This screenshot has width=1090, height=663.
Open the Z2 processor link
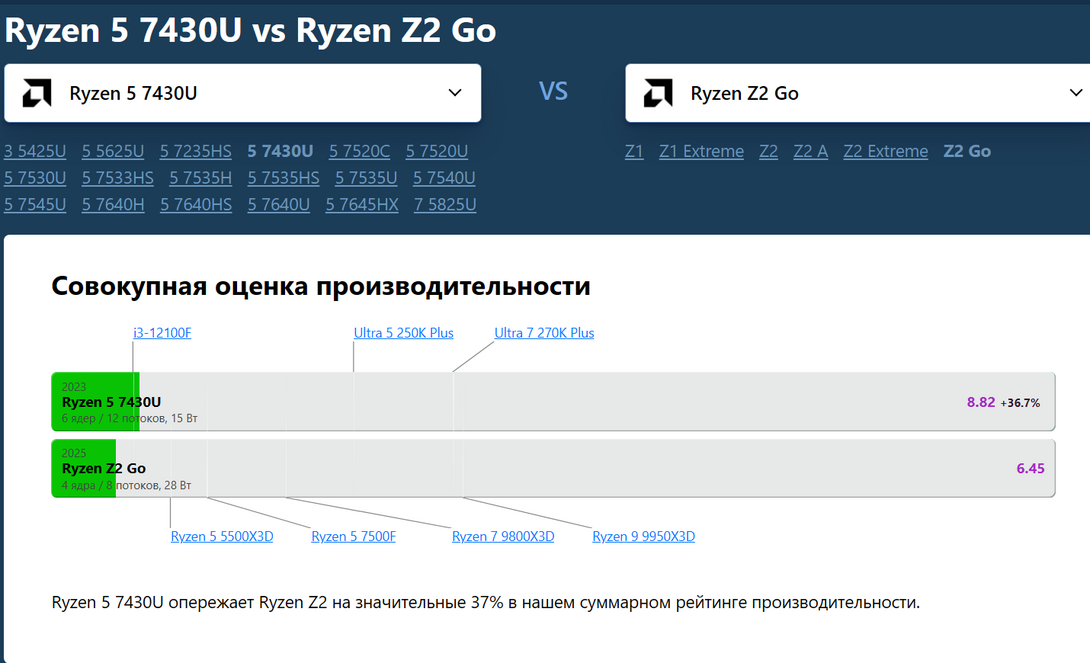768,152
